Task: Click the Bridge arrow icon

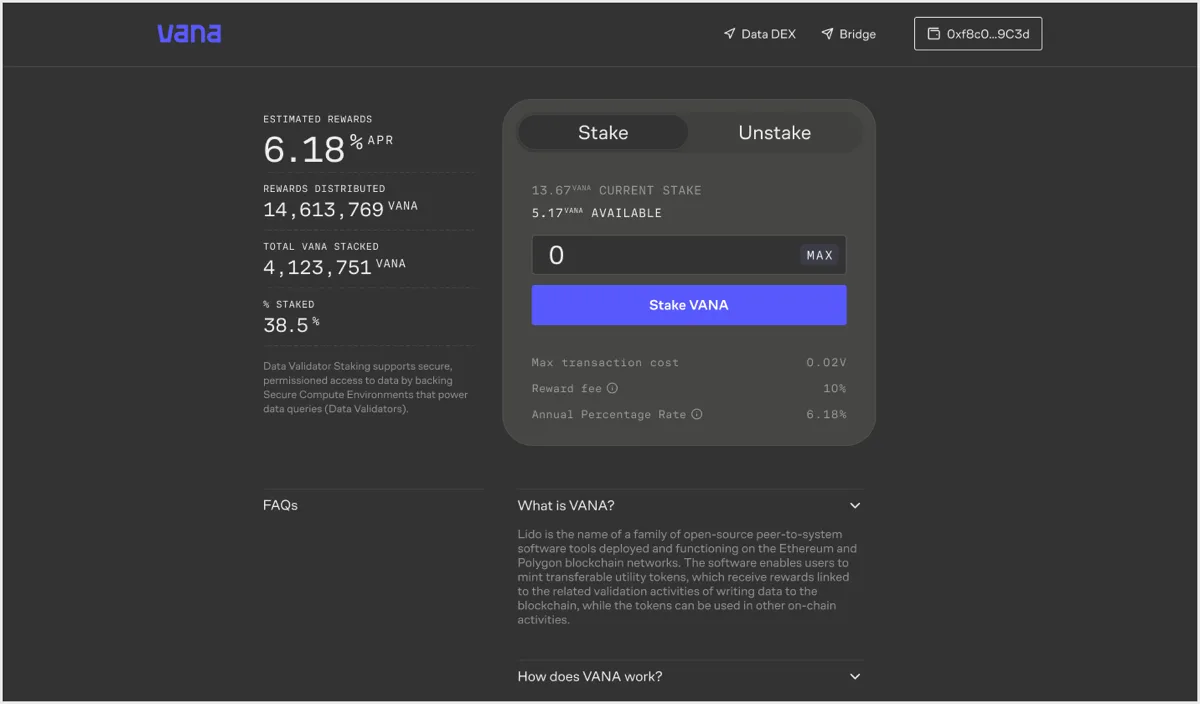Action: [827, 34]
